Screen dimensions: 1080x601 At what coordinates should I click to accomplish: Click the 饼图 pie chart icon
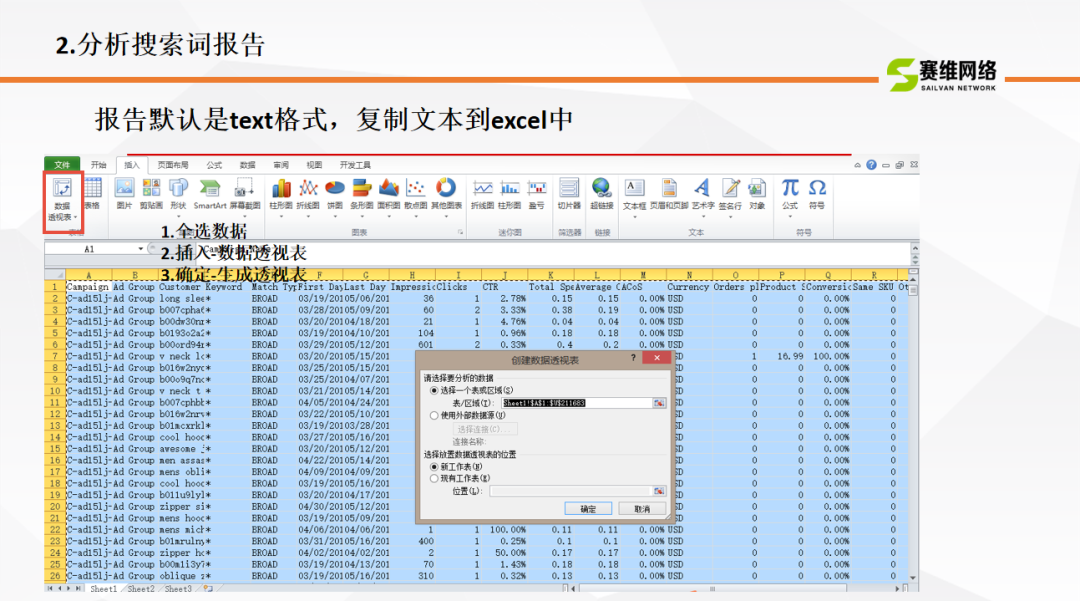pos(335,188)
